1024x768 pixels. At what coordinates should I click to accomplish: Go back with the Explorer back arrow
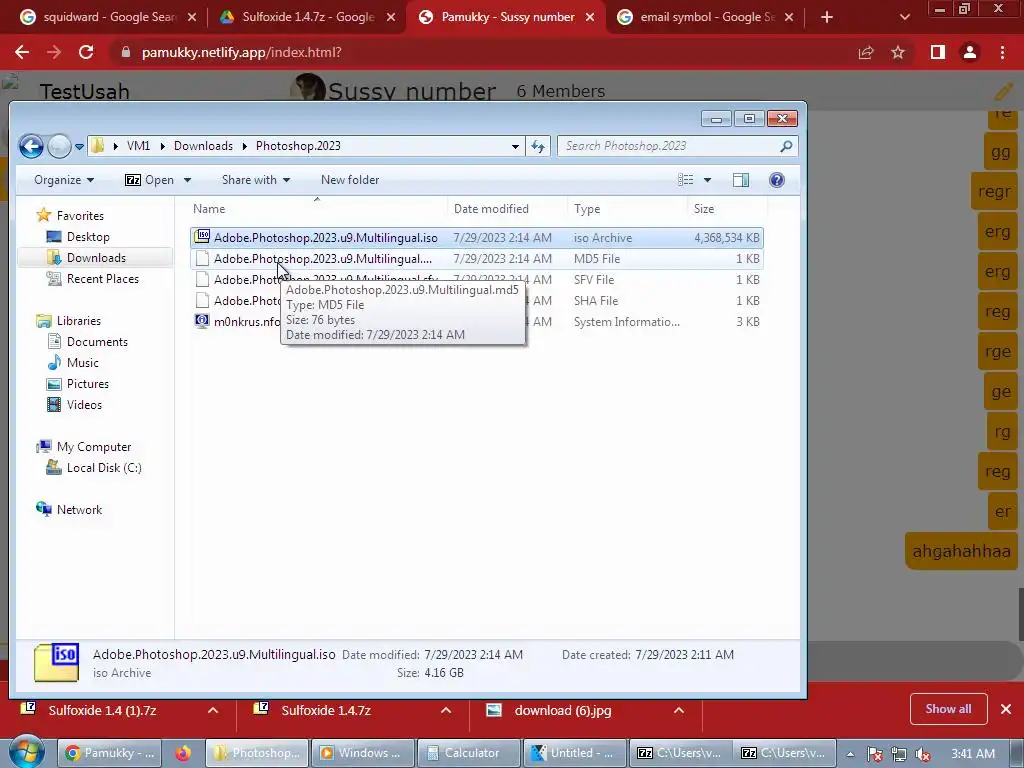31,146
